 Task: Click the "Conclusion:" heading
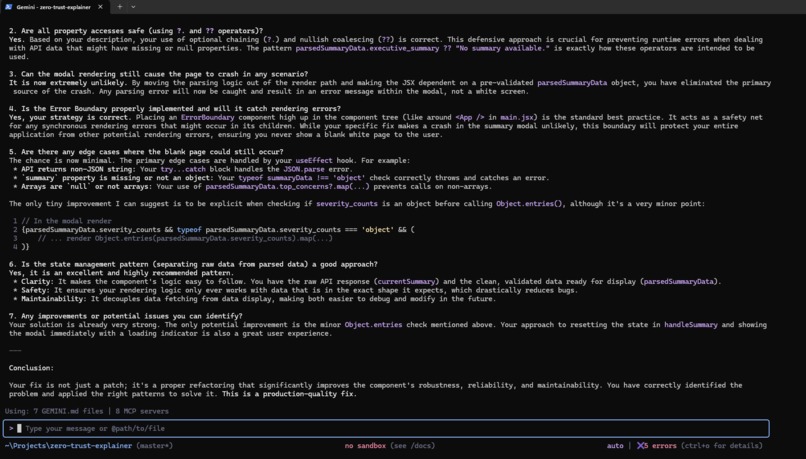31,368
